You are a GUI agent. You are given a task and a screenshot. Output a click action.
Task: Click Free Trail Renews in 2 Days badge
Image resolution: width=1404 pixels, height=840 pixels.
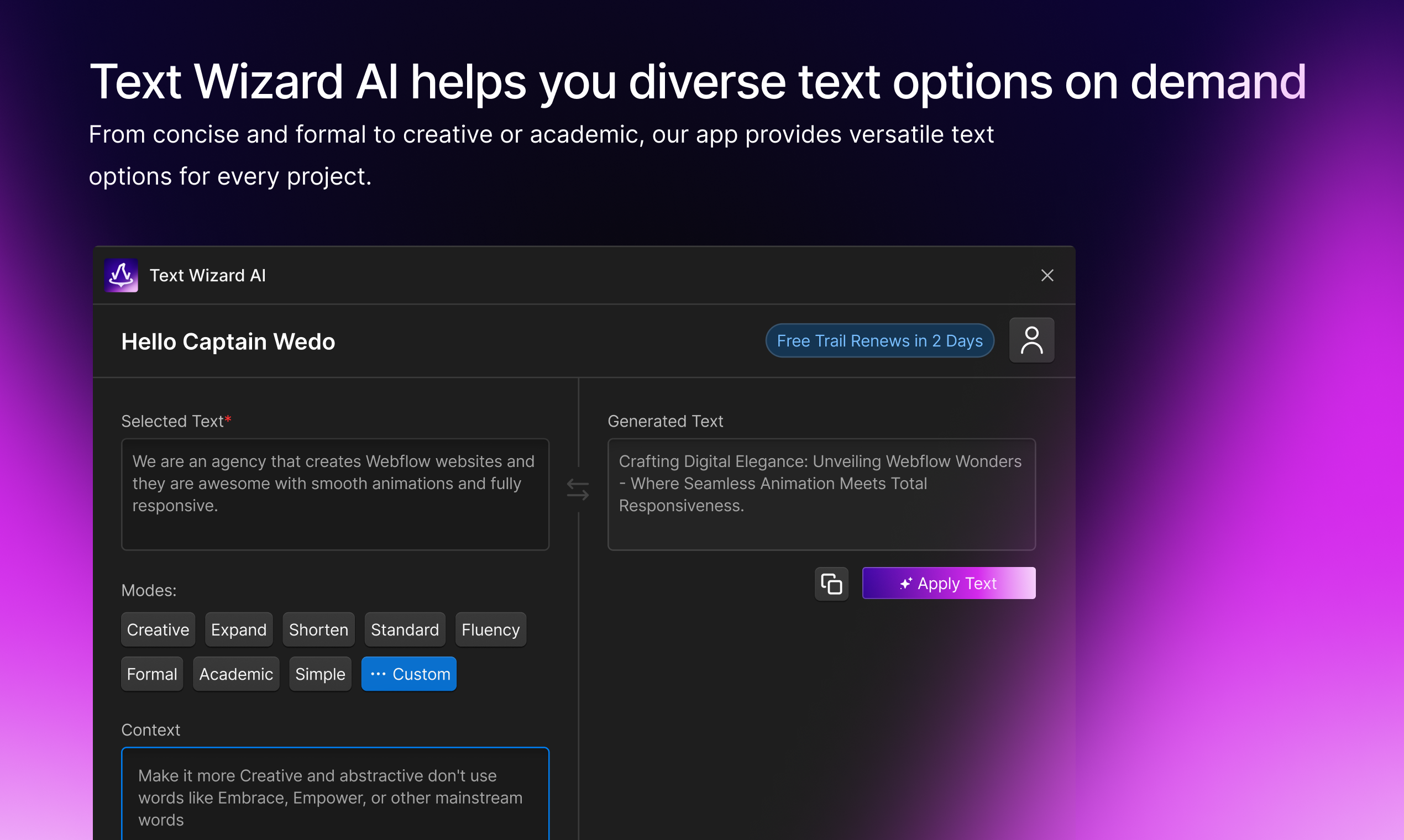879,340
